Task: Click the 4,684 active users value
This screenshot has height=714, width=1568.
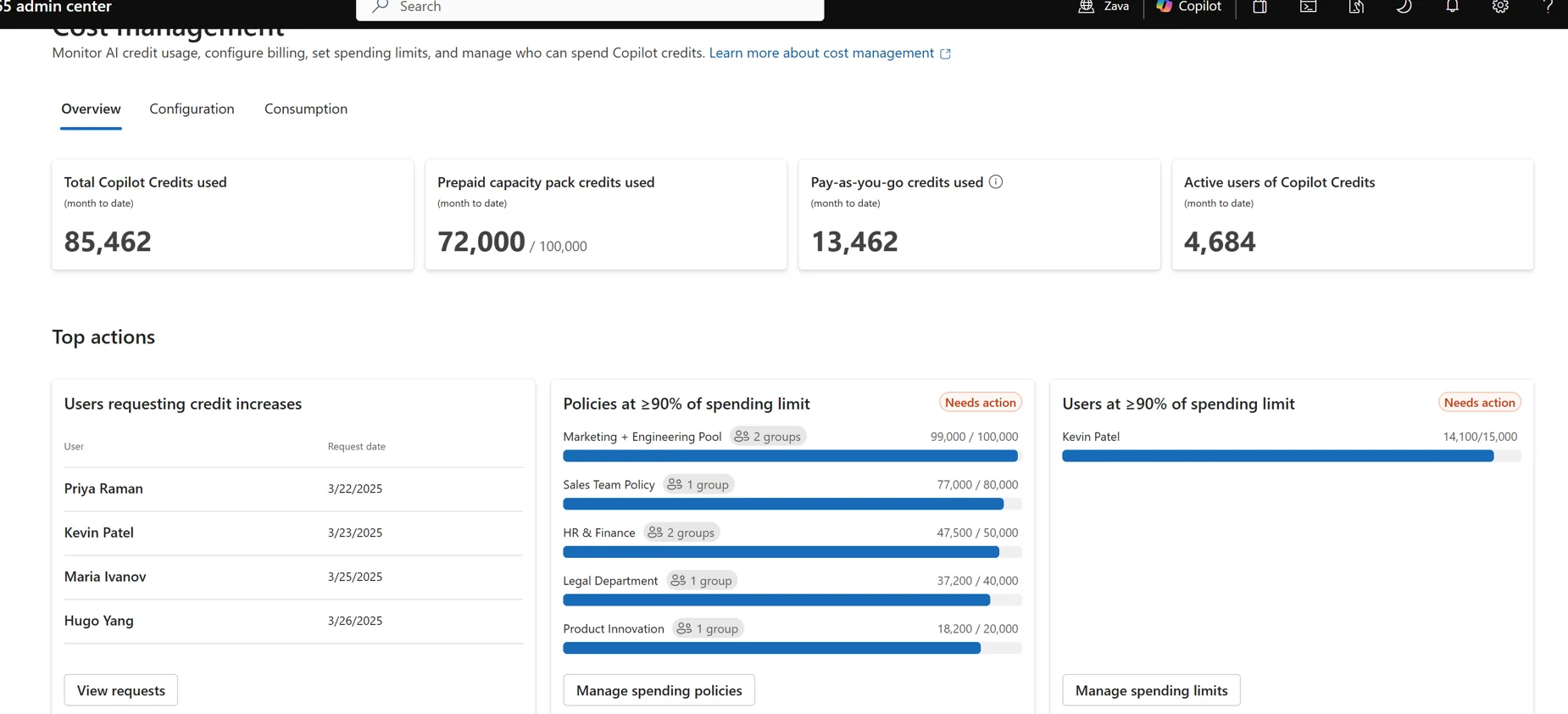Action: click(1220, 242)
